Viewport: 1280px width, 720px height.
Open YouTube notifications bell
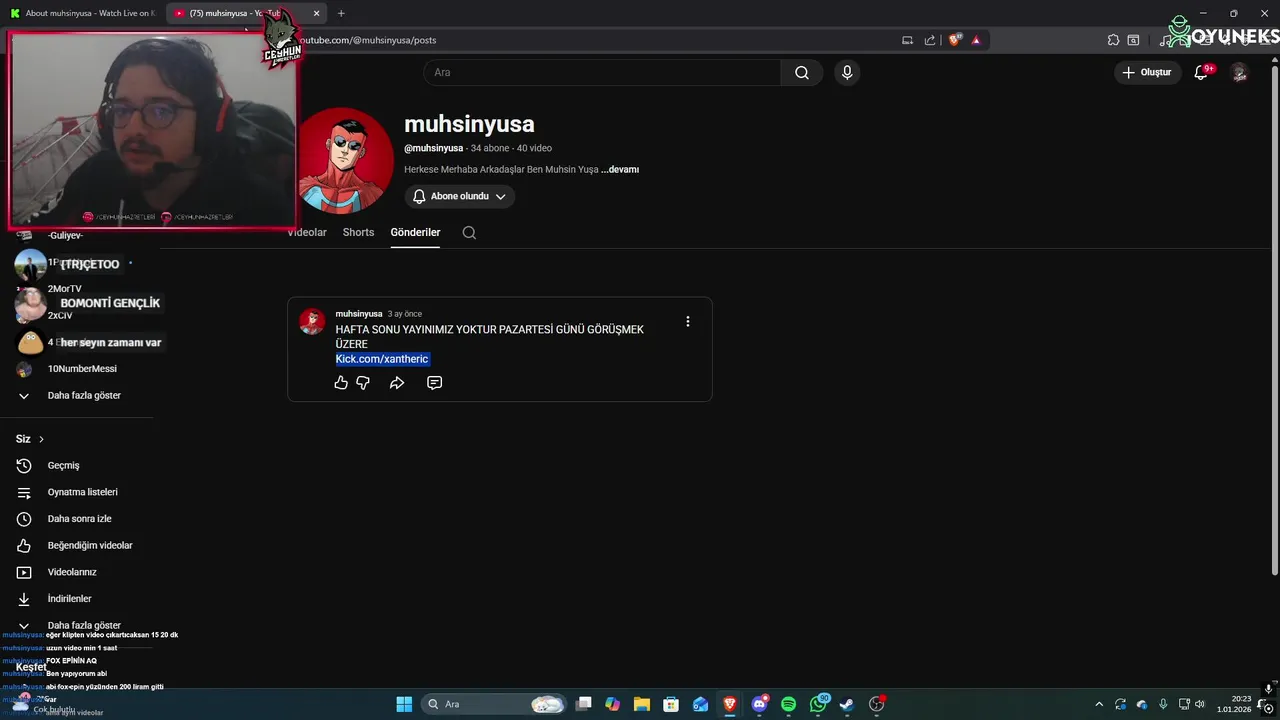pos(1202,72)
